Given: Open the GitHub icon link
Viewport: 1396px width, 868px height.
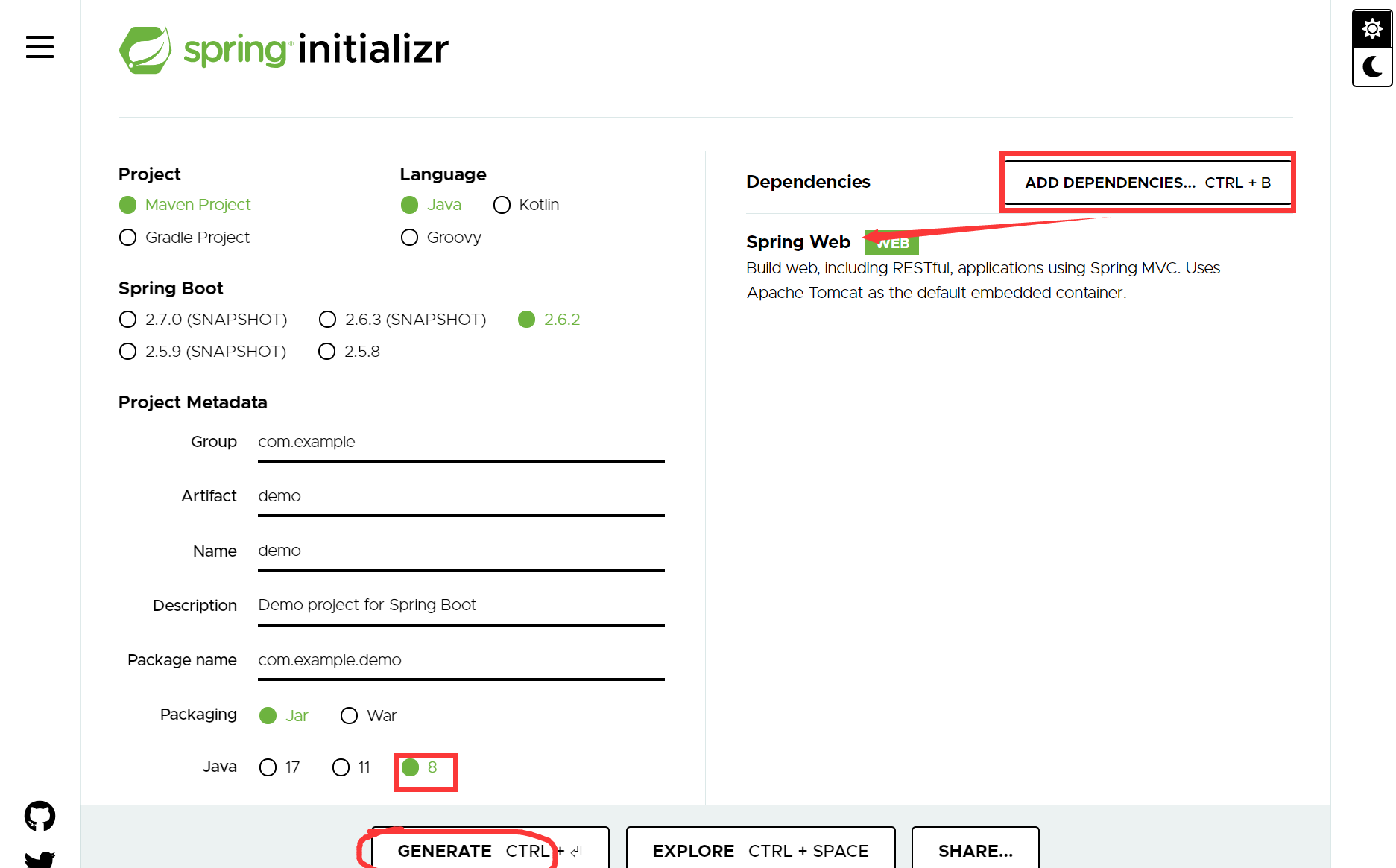Looking at the screenshot, I should tap(40, 816).
